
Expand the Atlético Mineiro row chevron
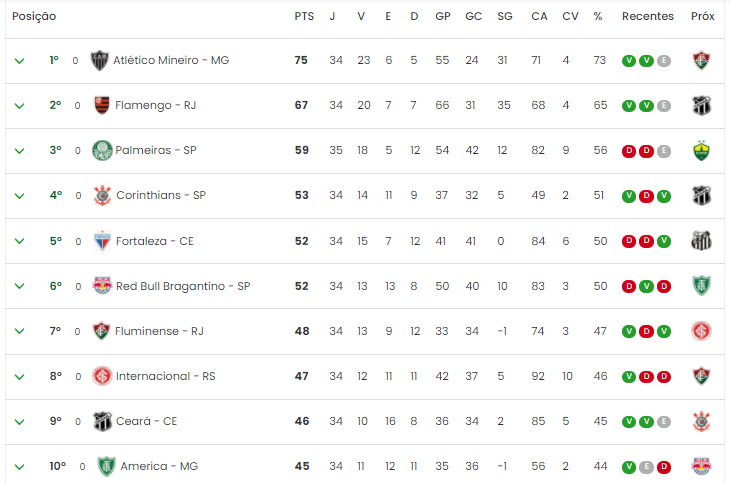click(19, 61)
